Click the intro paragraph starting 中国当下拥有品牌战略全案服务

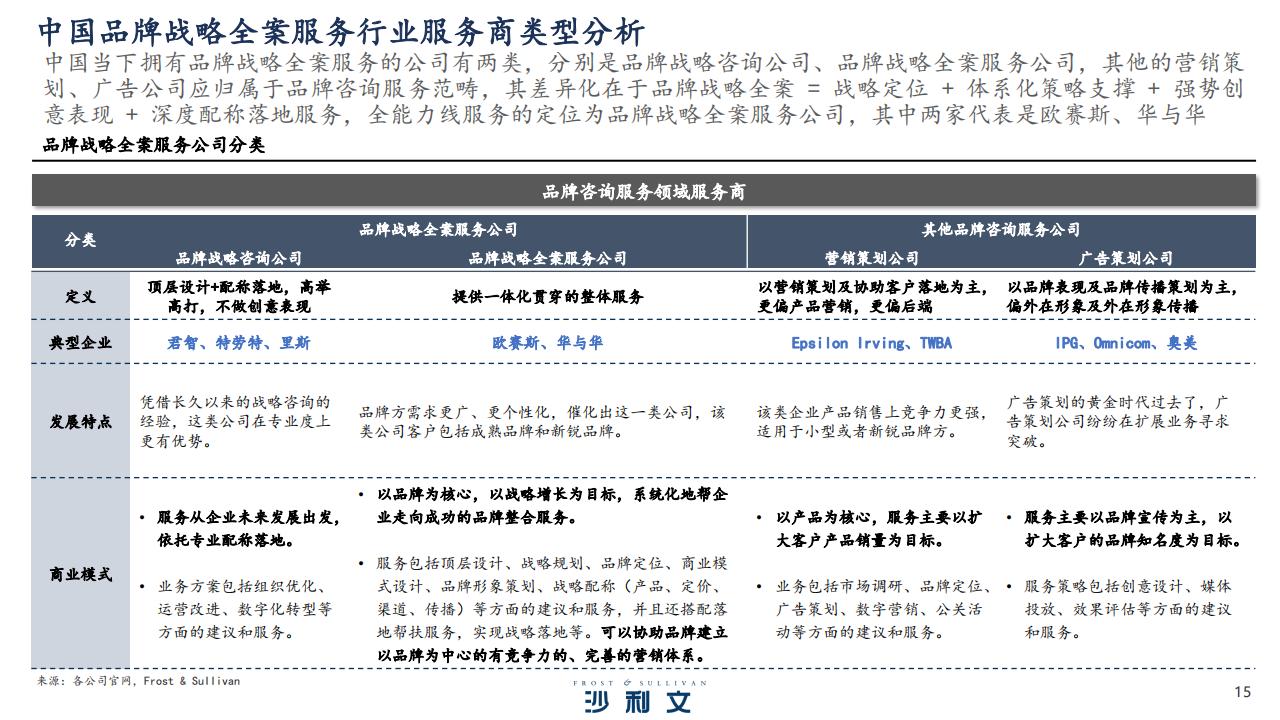644,88
